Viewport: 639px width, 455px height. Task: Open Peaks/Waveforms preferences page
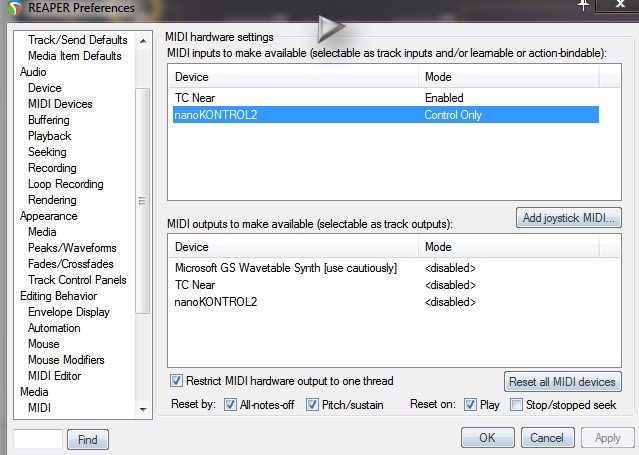tap(72, 248)
